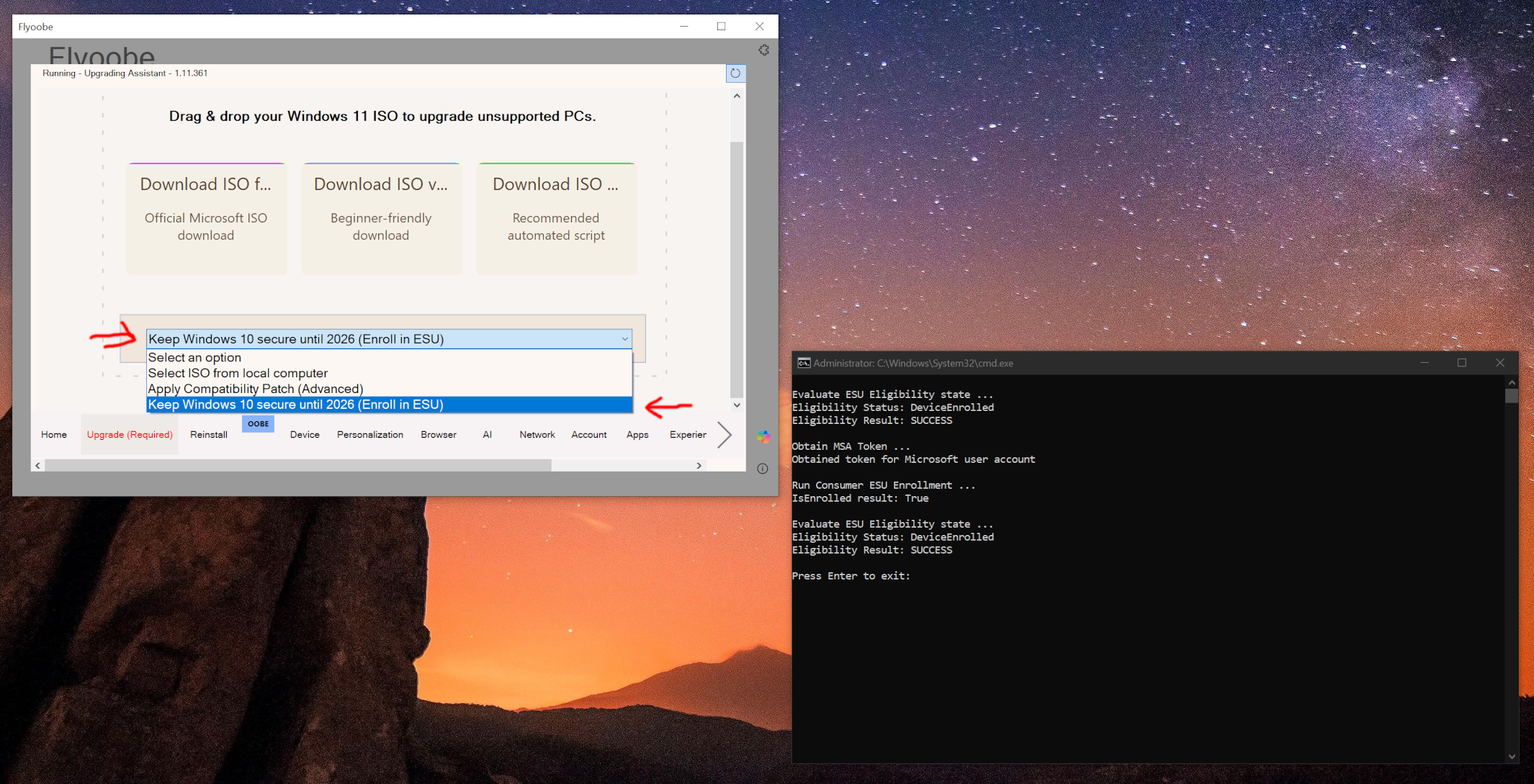Click the extensions puzzle icon
Viewport: 1534px width, 784px height.
[763, 50]
